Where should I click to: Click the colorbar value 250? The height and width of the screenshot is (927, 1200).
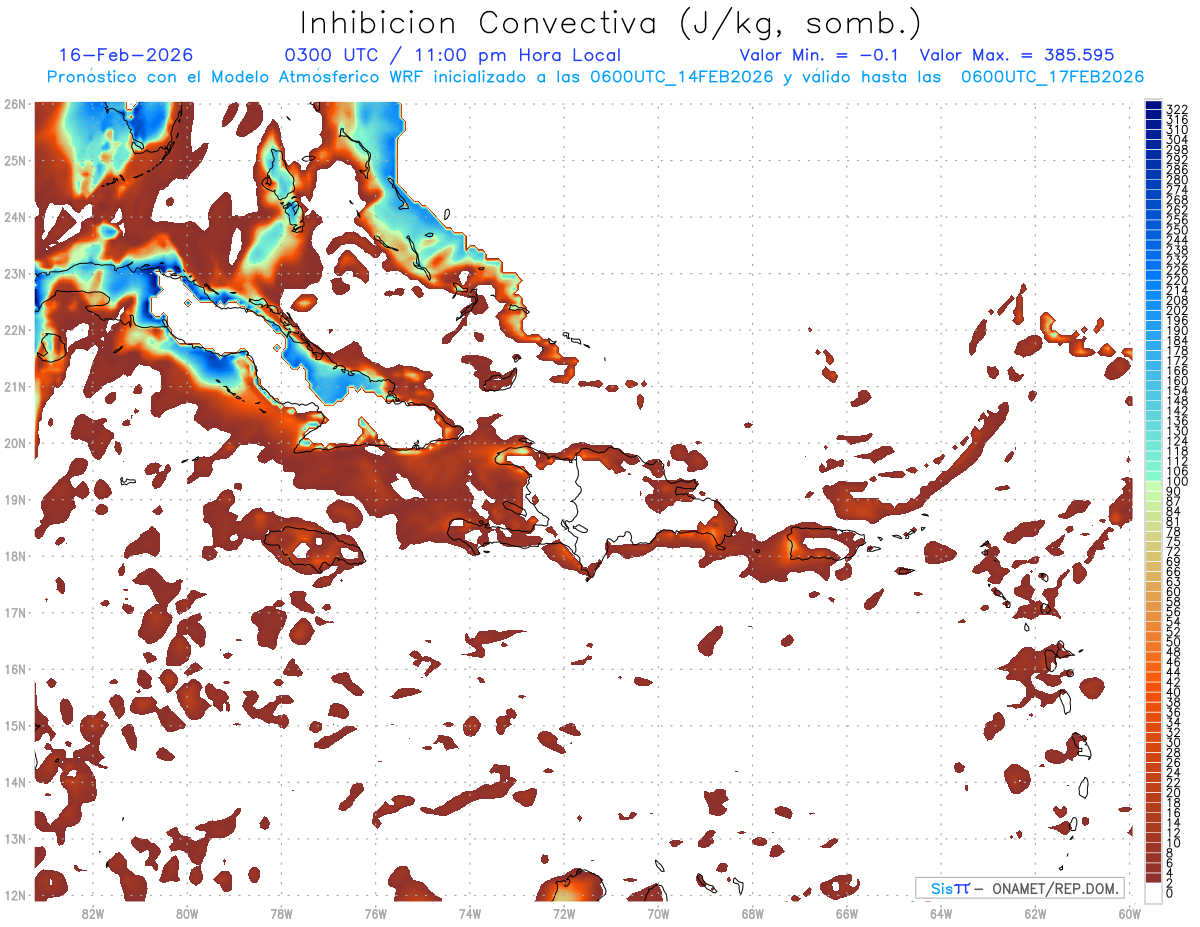tap(1177, 230)
